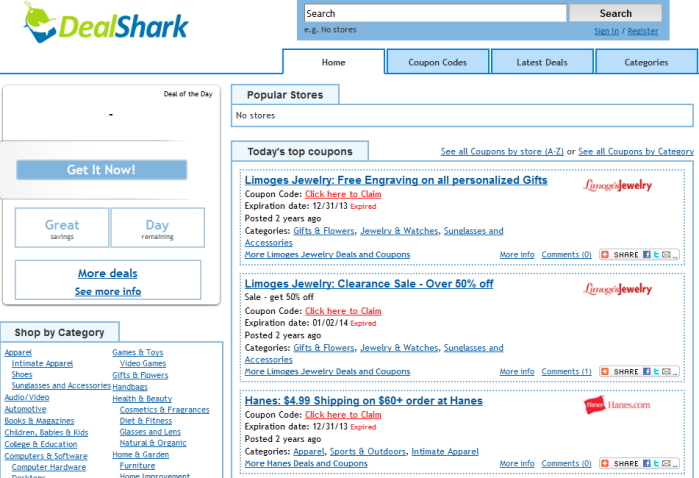Share Clearance Sale coupon via Twitter icon

pos(656,371)
